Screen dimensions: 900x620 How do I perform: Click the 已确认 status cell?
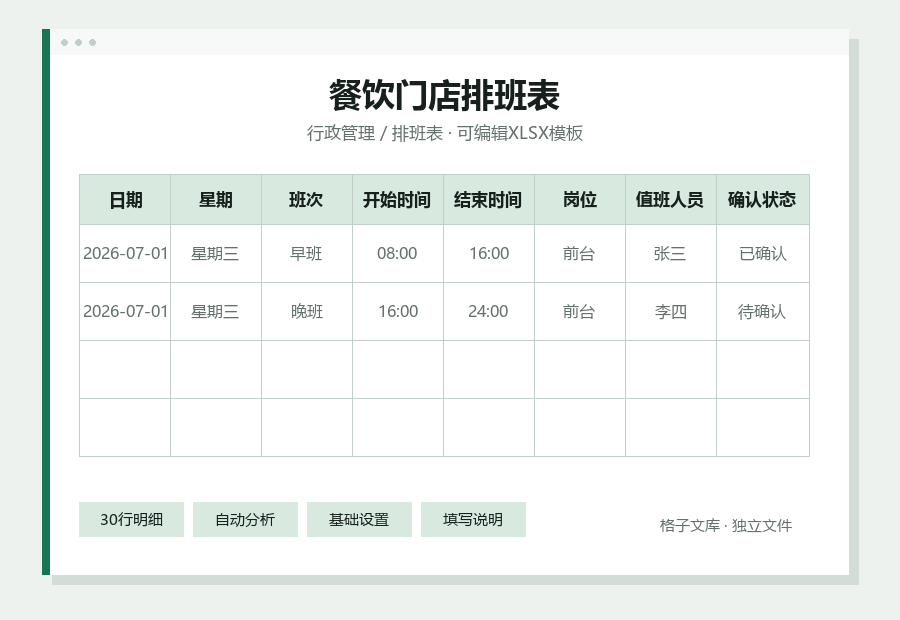click(763, 253)
